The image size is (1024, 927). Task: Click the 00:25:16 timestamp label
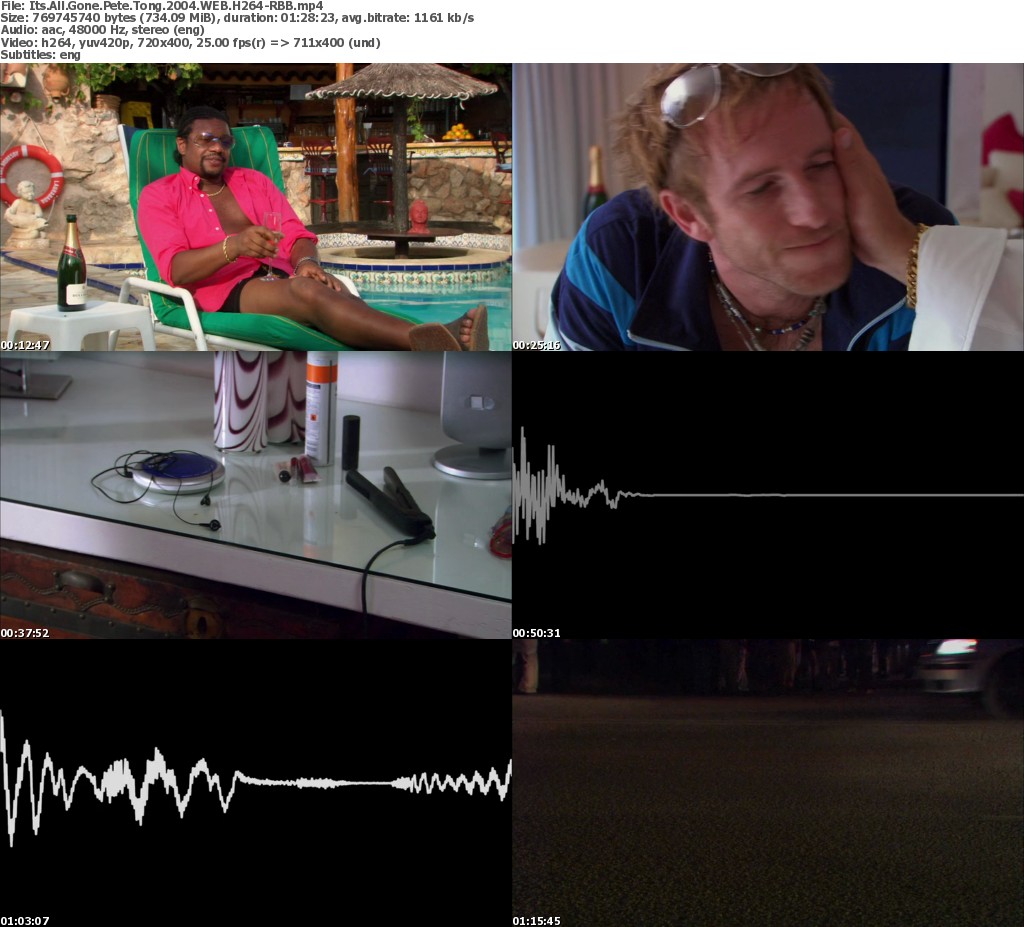coord(537,345)
